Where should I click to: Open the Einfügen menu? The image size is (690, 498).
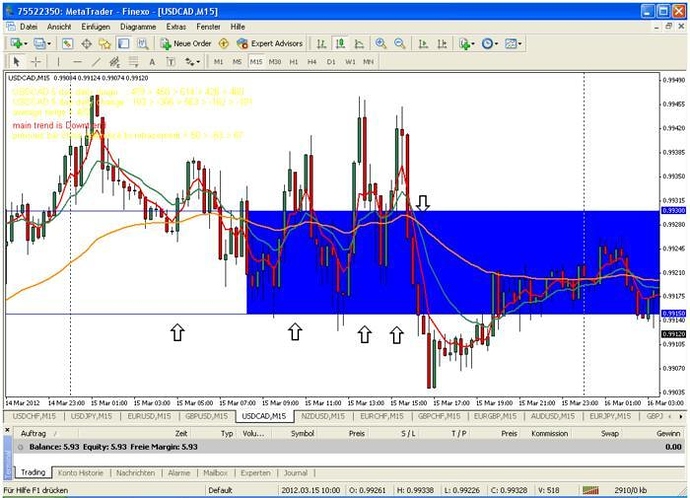[x=95, y=27]
